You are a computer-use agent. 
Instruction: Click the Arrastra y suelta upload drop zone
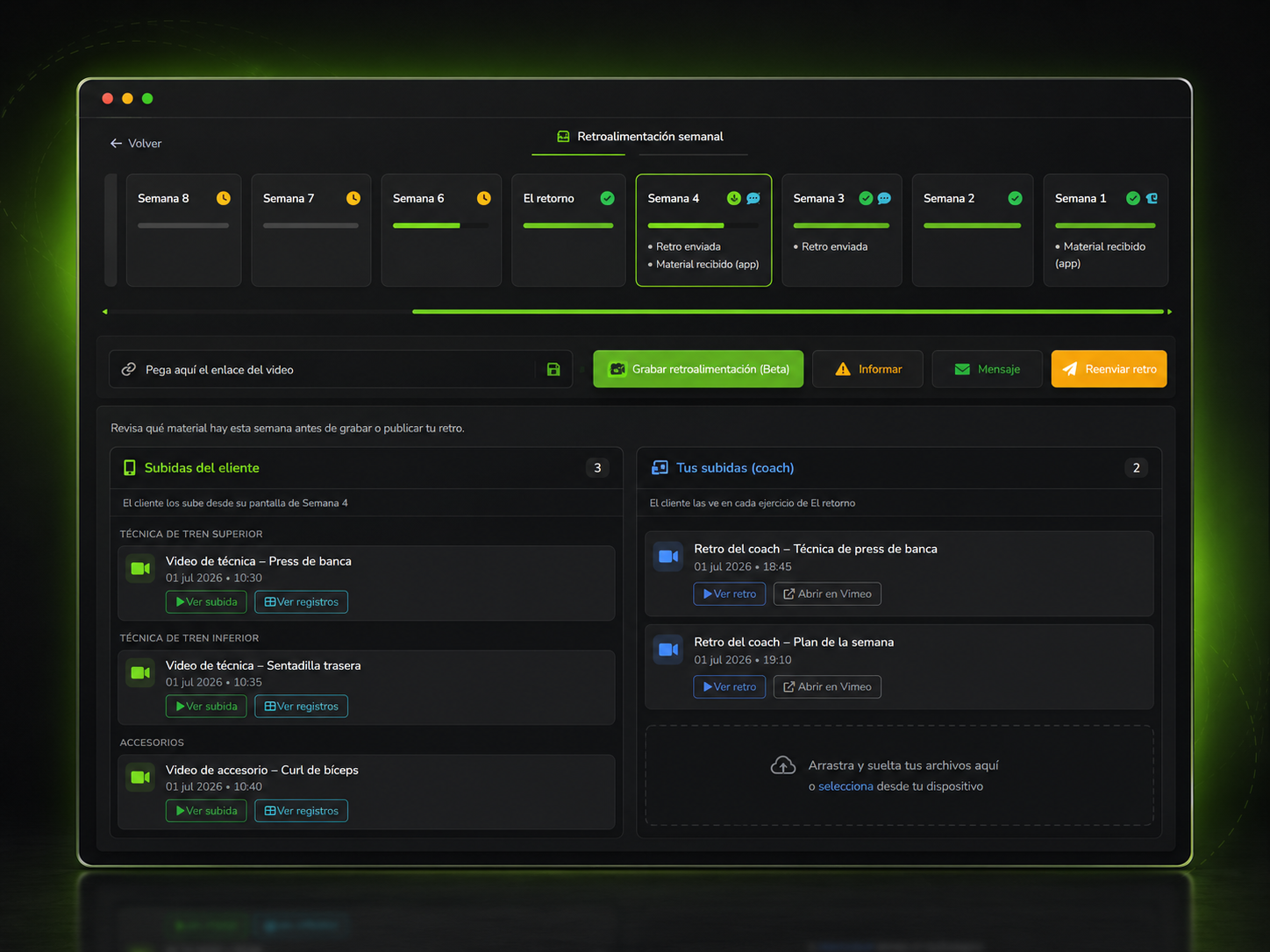pos(899,775)
